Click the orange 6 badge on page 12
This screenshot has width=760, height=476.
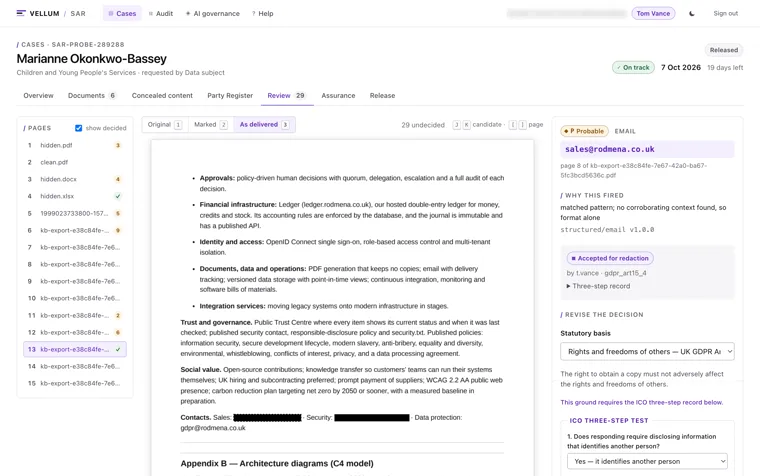[x=118, y=333]
